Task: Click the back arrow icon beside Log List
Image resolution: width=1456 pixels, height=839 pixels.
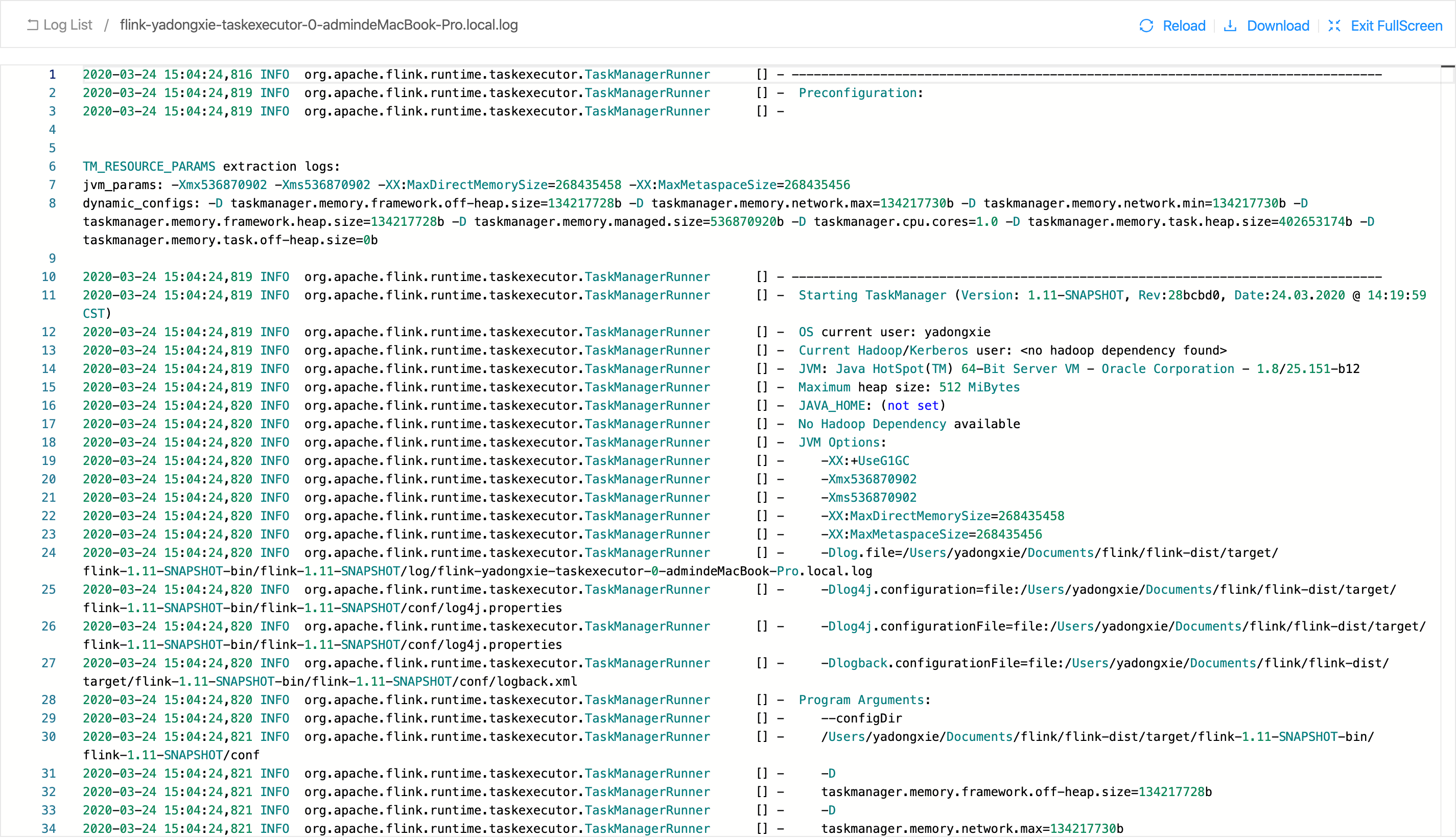Action: (33, 25)
